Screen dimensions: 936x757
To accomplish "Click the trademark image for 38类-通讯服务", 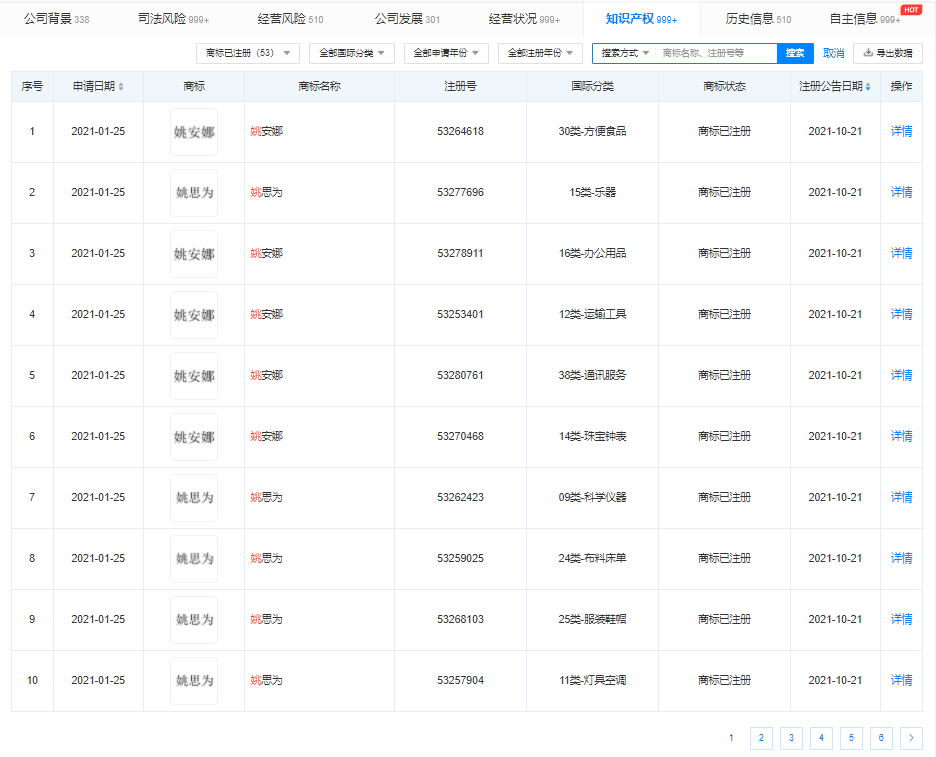I will coord(194,376).
